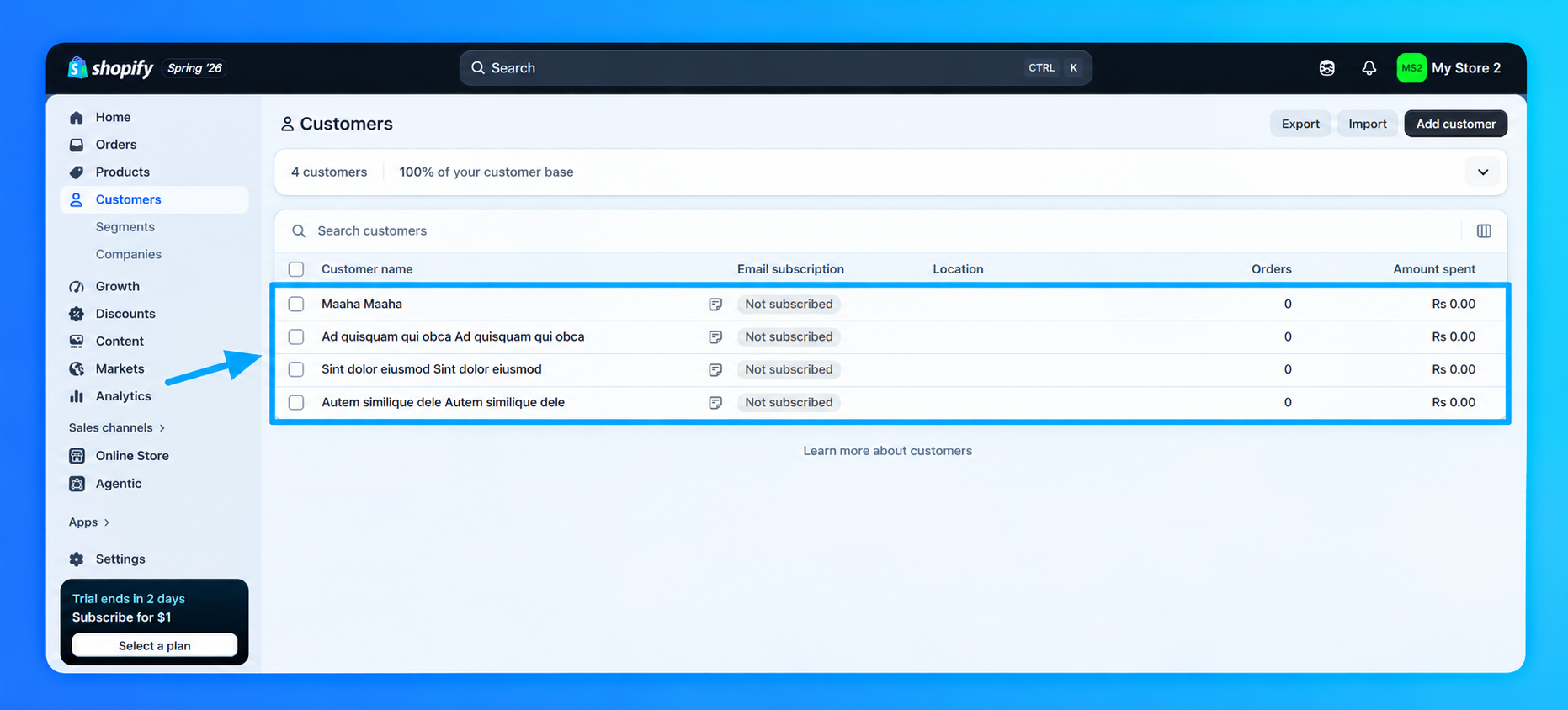Open the Sidekick assistant icon in top bar
Image resolution: width=1568 pixels, height=710 pixels.
tap(1326, 68)
